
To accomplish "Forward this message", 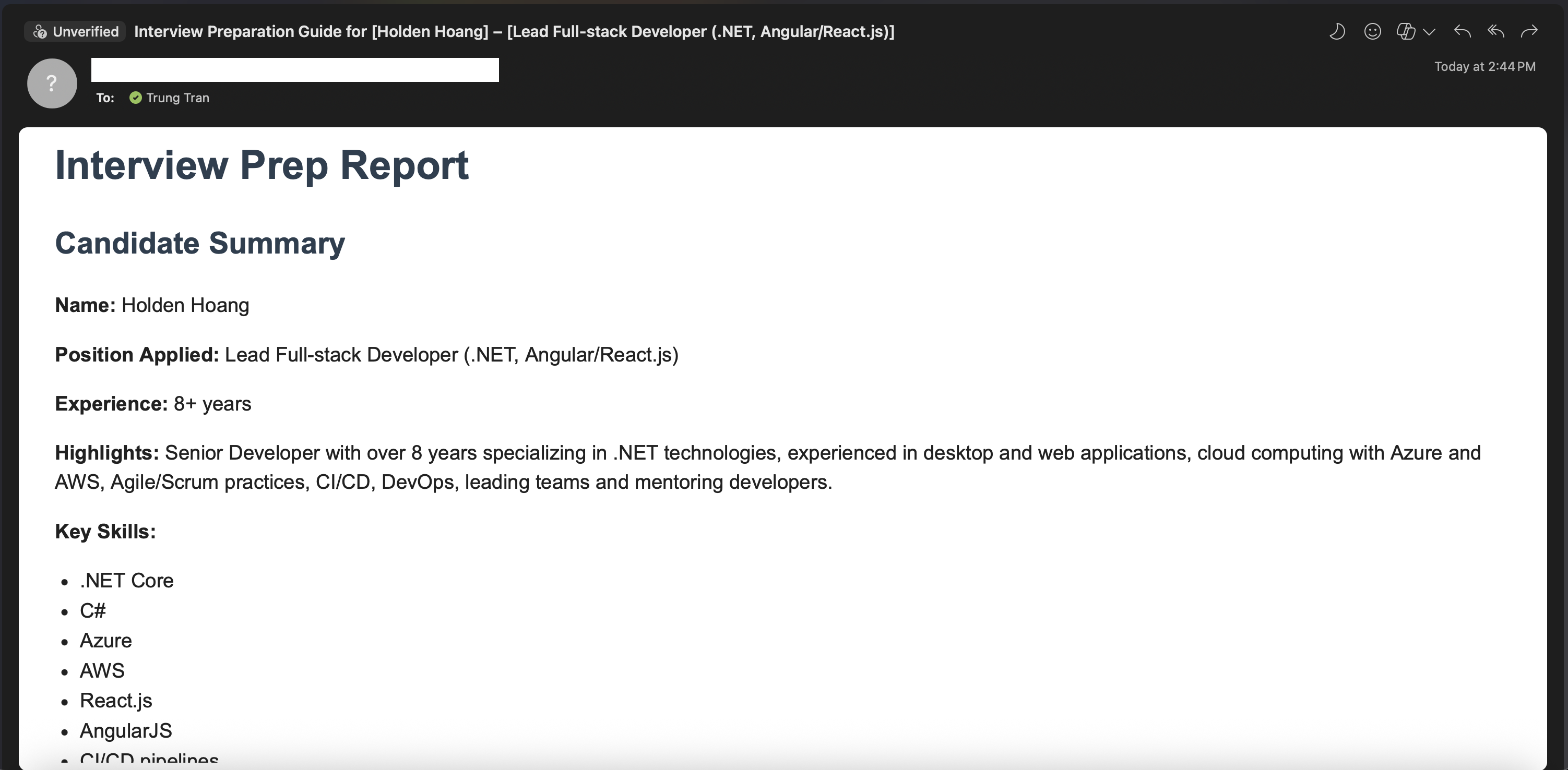I will (1529, 32).
